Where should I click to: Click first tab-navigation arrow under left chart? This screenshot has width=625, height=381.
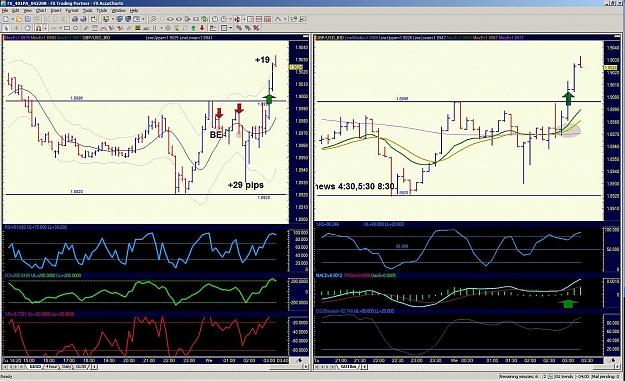tap(4, 366)
